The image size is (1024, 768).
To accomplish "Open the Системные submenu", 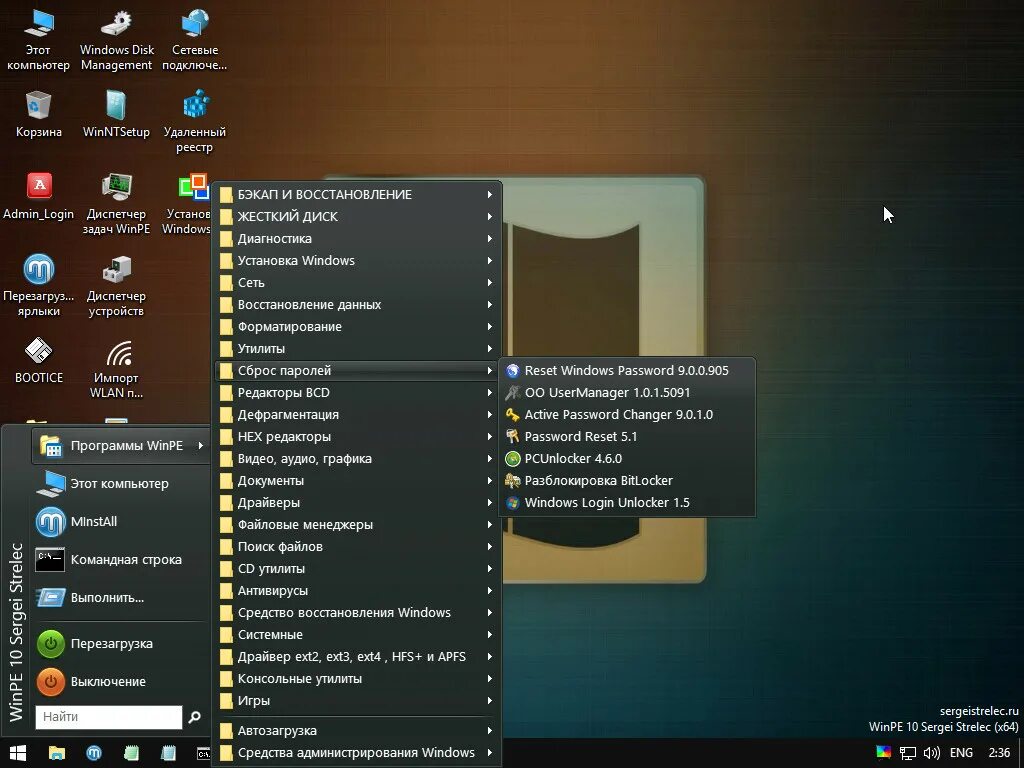I will point(357,635).
